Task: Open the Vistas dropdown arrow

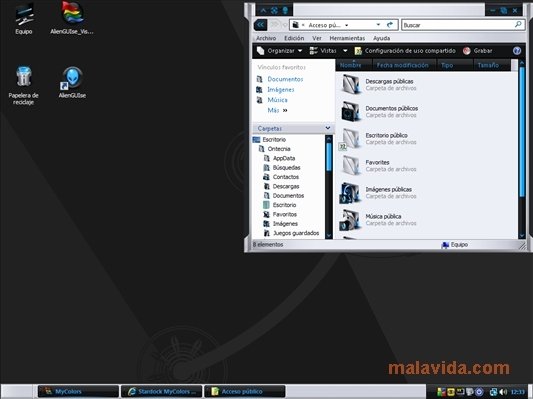Action: pos(345,51)
